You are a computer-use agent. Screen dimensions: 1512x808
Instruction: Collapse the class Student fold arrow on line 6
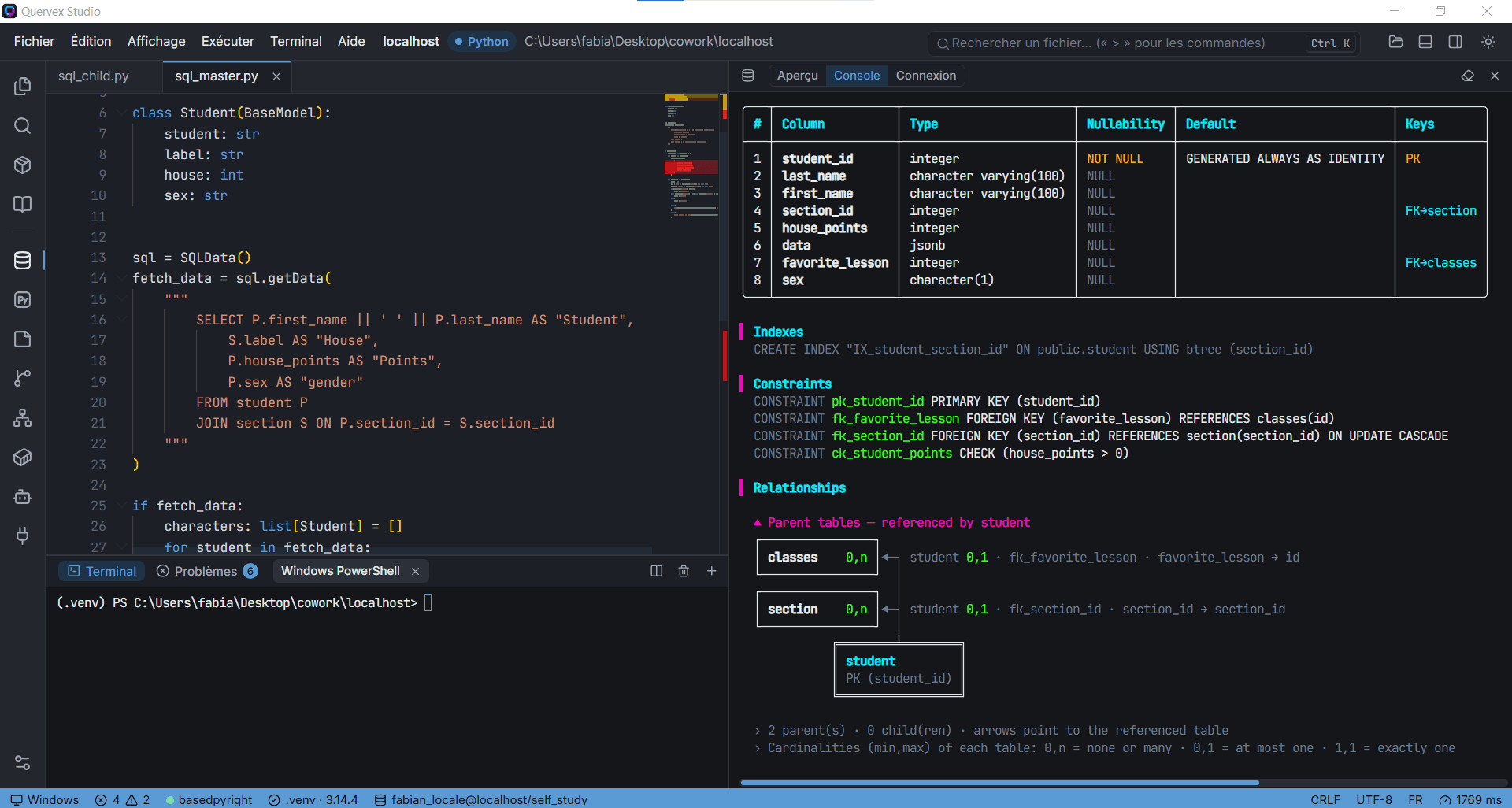point(121,113)
